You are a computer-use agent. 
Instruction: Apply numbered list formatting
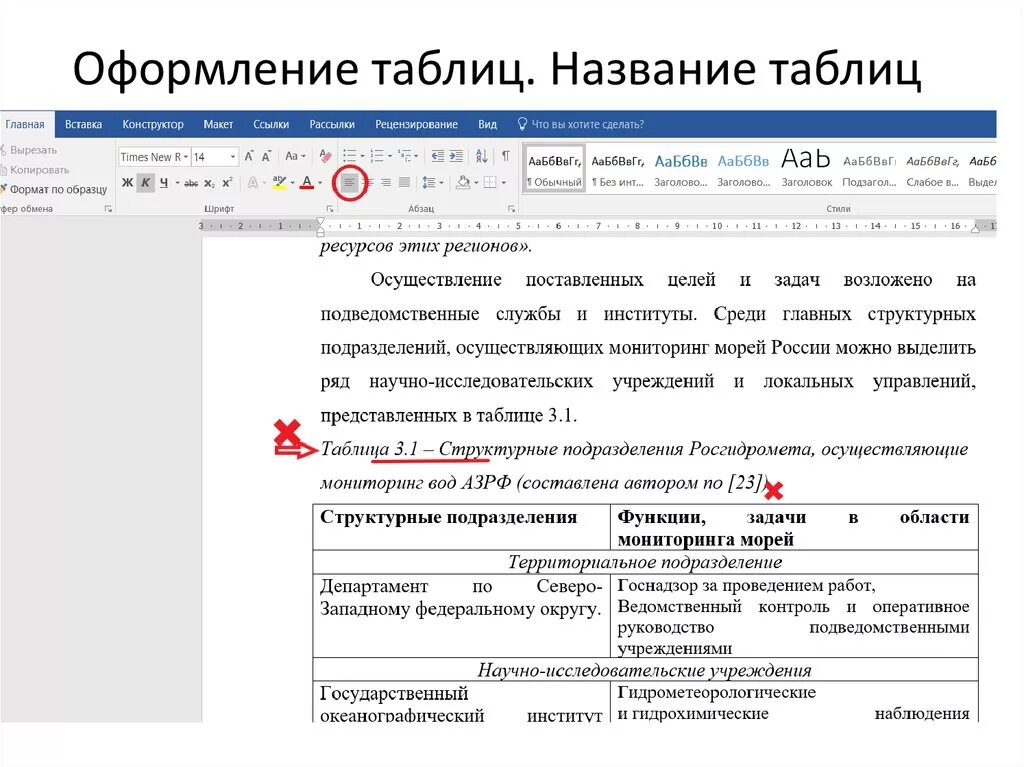377,155
